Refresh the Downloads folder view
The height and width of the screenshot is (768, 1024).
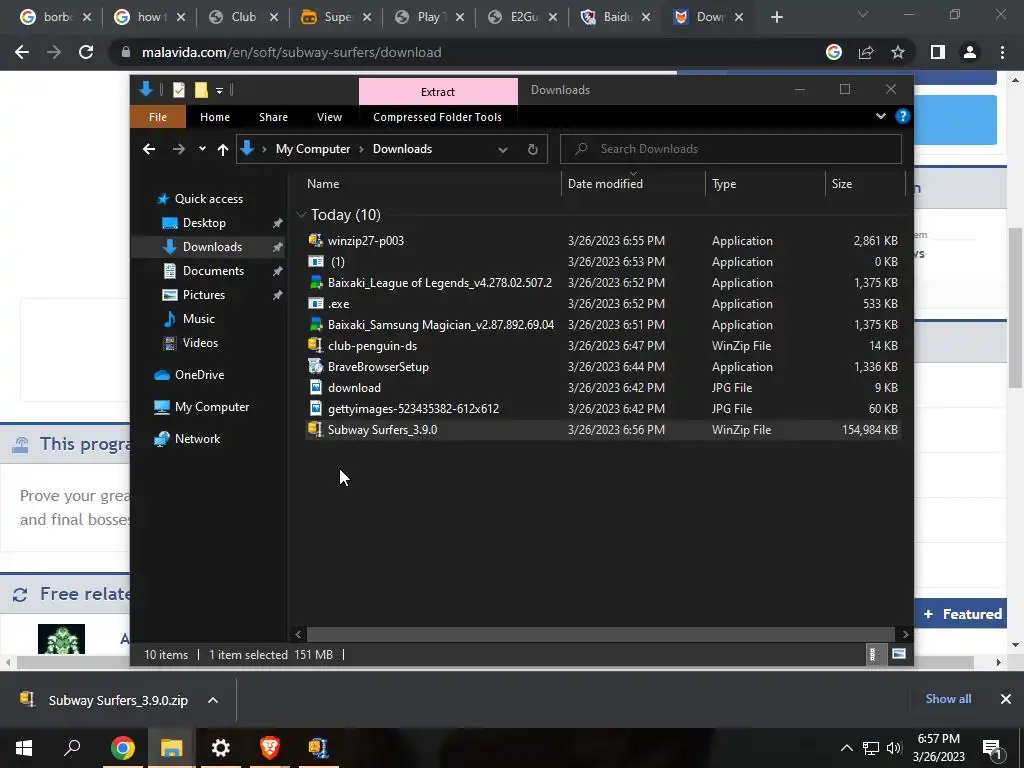[532, 150]
